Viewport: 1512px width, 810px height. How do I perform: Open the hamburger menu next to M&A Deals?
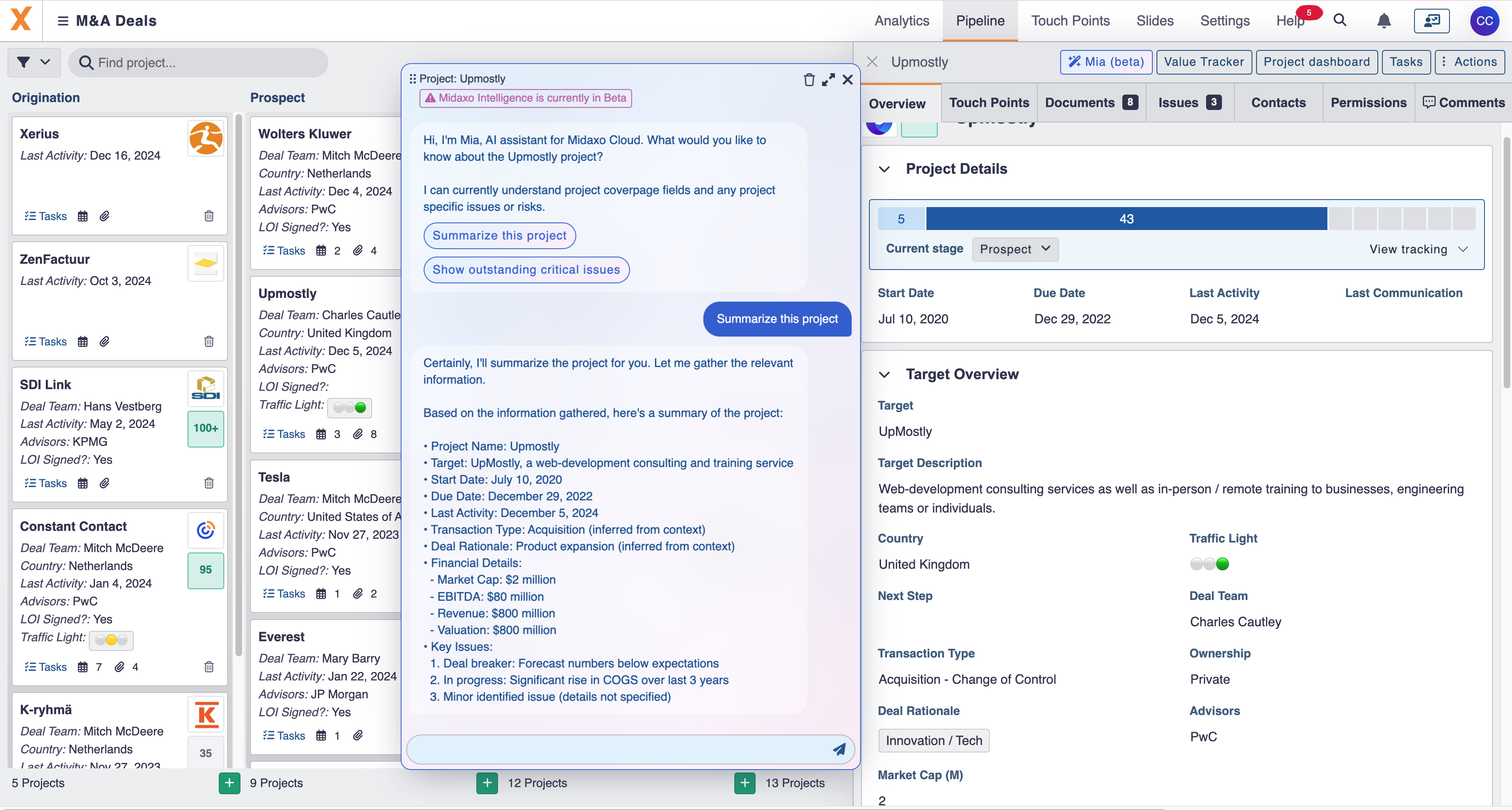pyautogui.click(x=63, y=21)
